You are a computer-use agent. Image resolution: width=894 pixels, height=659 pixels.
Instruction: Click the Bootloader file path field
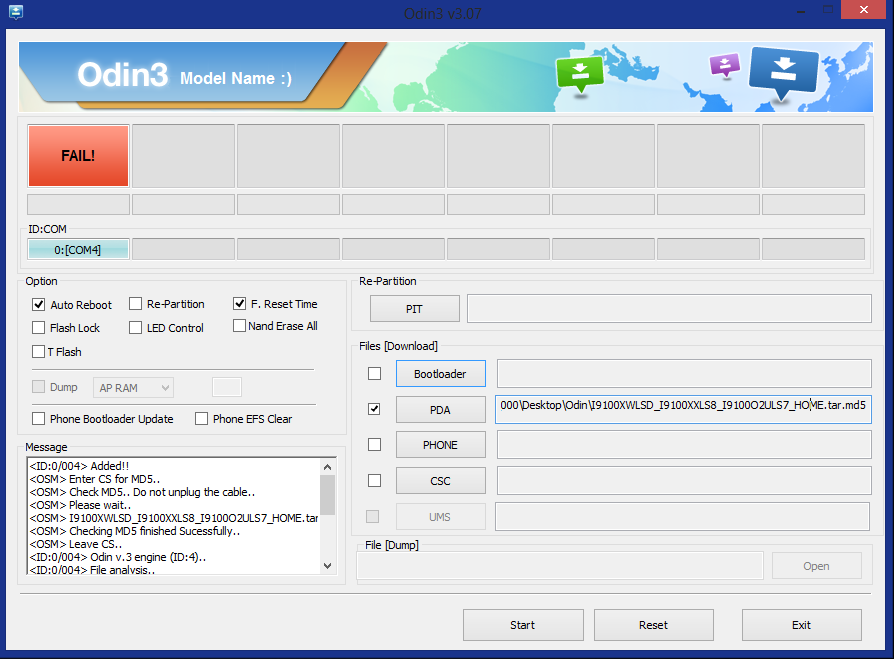coord(684,373)
